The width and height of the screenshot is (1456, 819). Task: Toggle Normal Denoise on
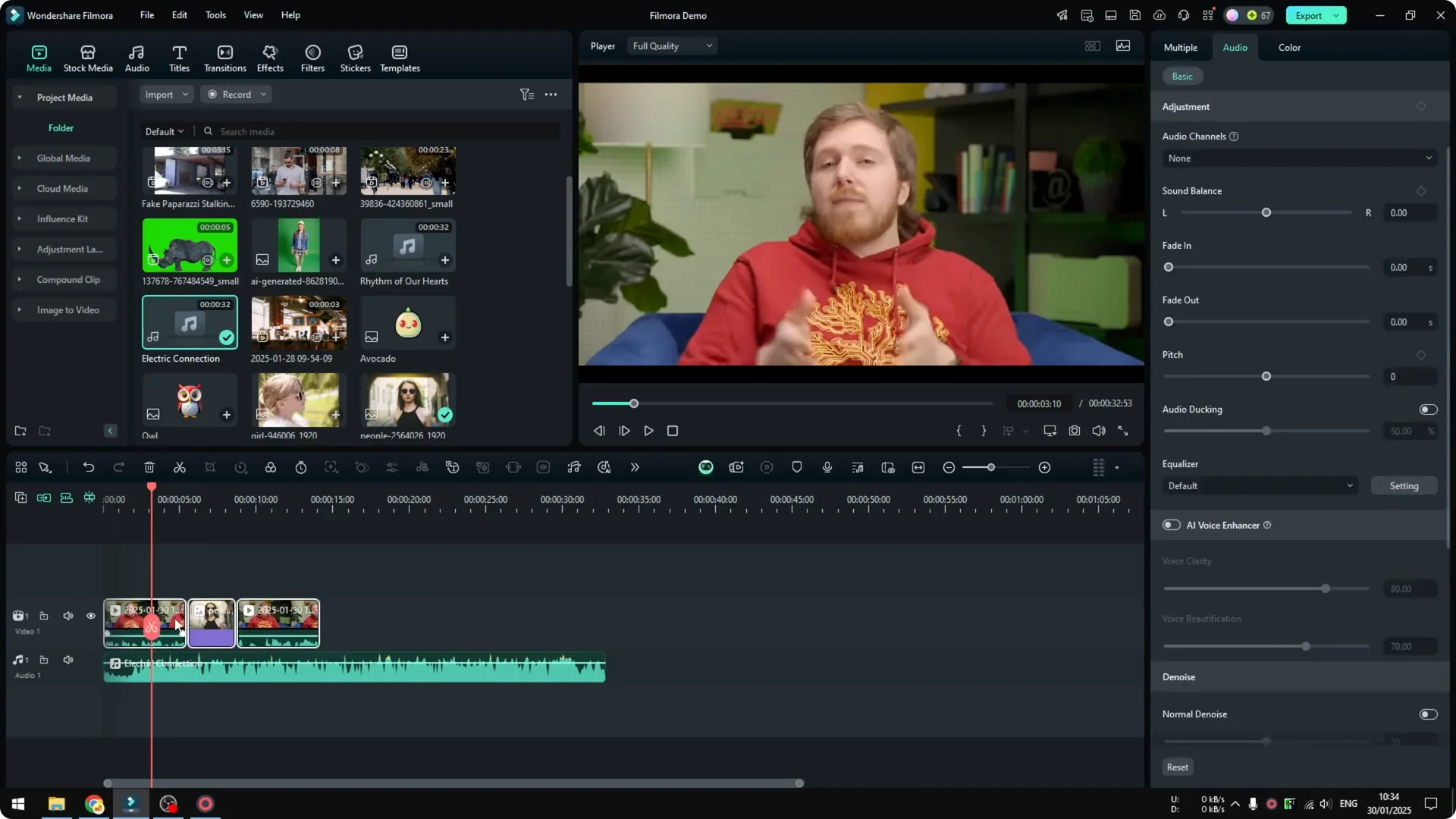coord(1429,714)
